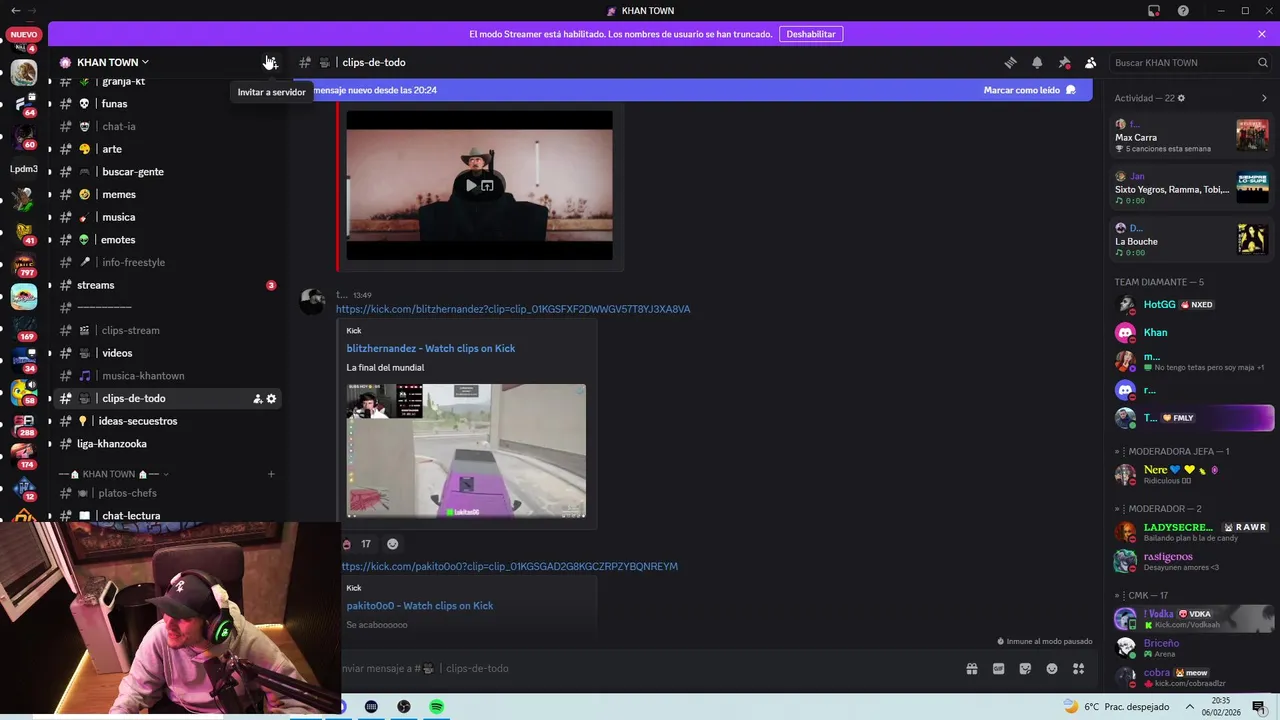Click Deshabilitar to disable Streamer mode
The width and height of the screenshot is (1280, 720).
[x=810, y=34]
